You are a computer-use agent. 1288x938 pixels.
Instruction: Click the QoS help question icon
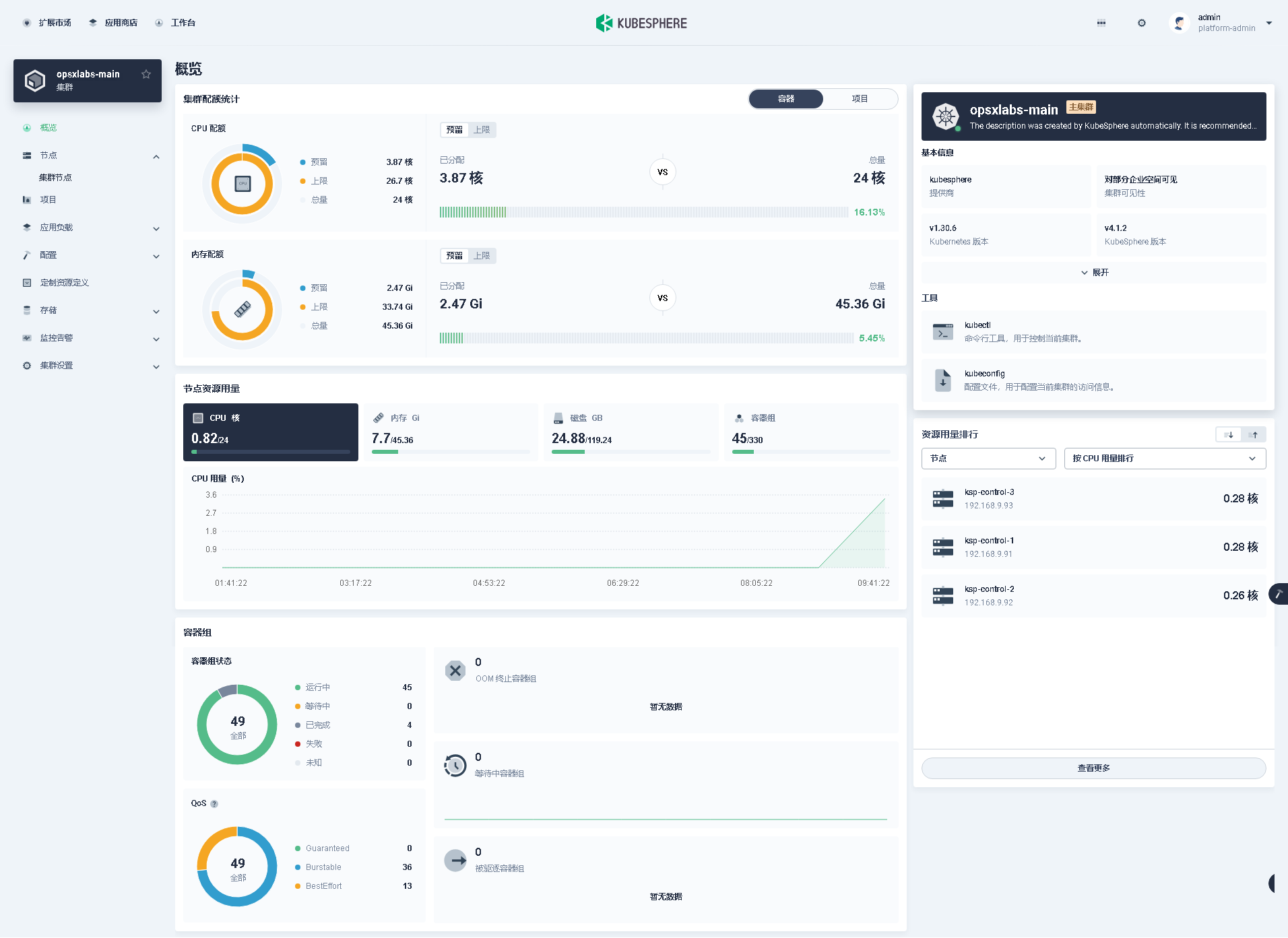(x=214, y=804)
